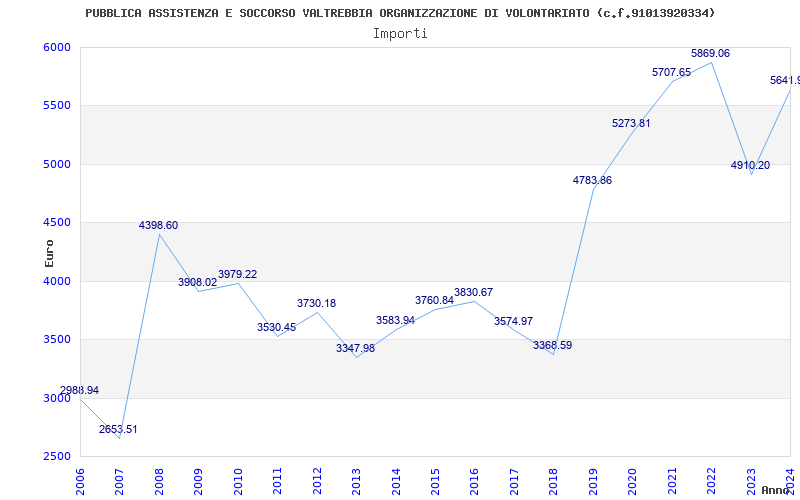This screenshot has width=800, height=500.
Task: Select the 4783.86 value label
Action: 592,180
